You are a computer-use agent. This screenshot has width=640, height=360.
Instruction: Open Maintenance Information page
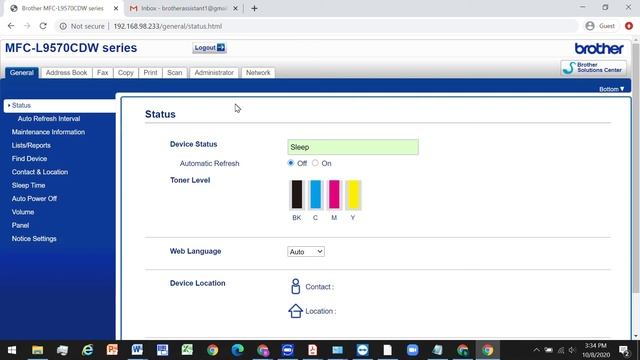[48, 132]
